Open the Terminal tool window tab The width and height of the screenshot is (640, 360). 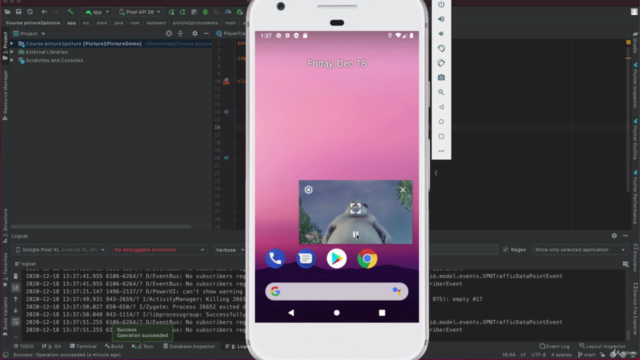coord(83,346)
